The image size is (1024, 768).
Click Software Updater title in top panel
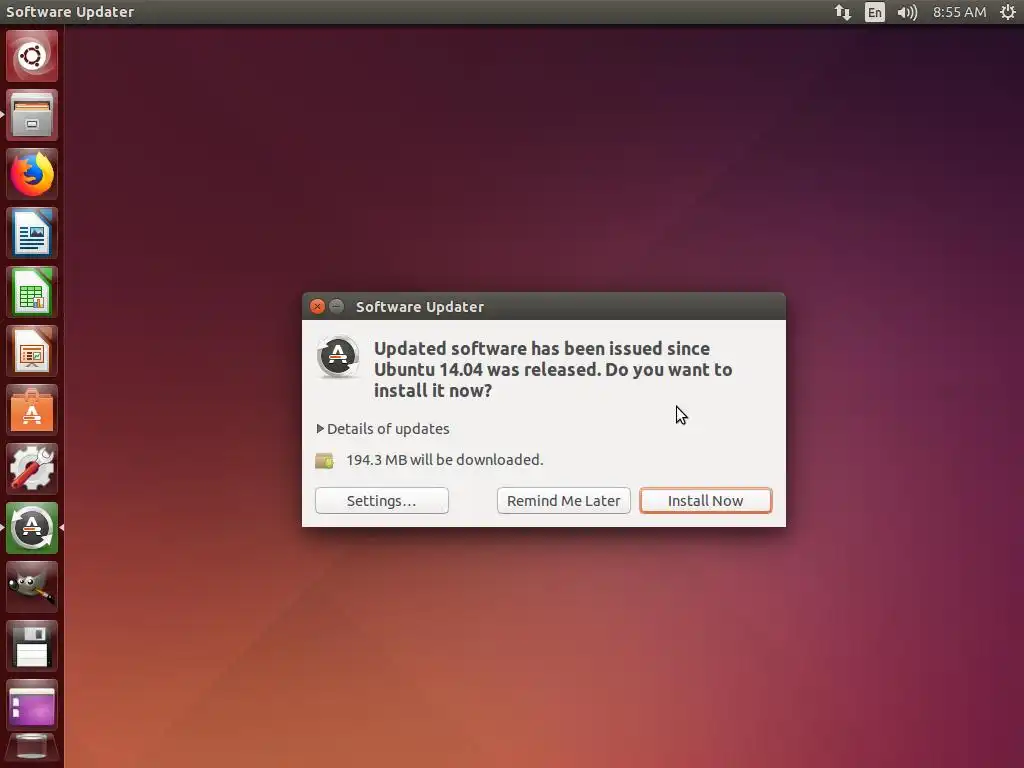coord(70,12)
